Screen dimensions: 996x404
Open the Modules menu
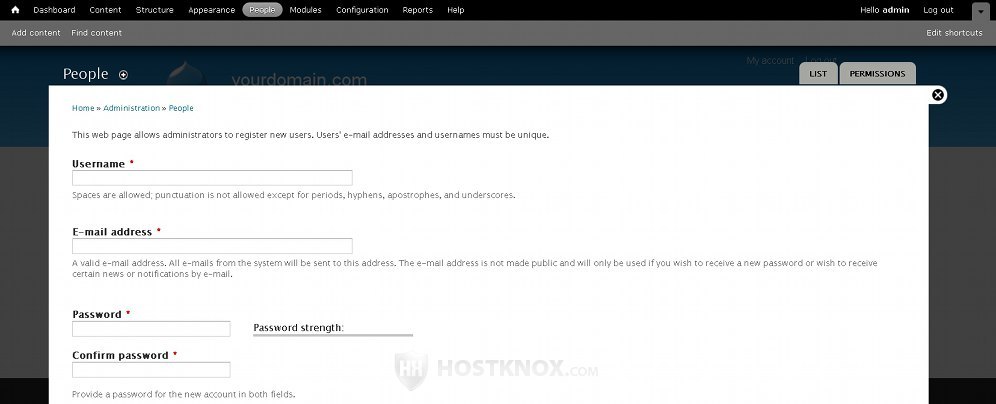[x=306, y=10]
